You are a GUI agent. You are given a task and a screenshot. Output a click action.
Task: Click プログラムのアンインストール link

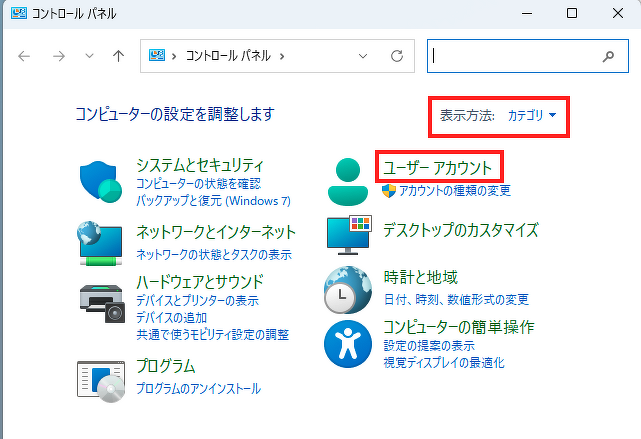[198, 388]
